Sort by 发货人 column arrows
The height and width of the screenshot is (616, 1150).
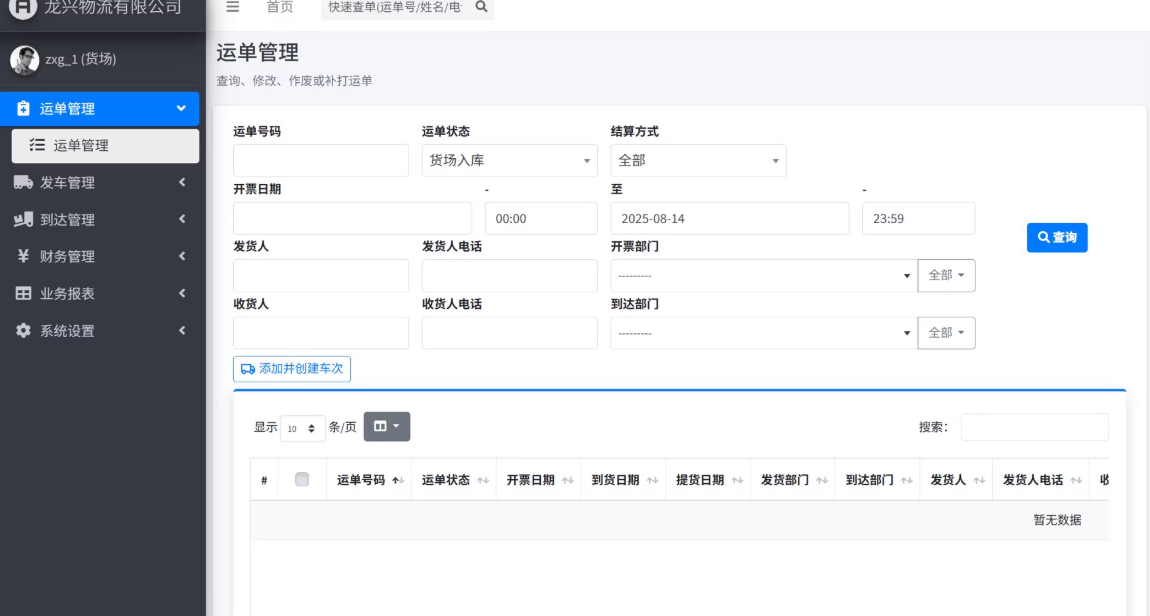(979, 480)
